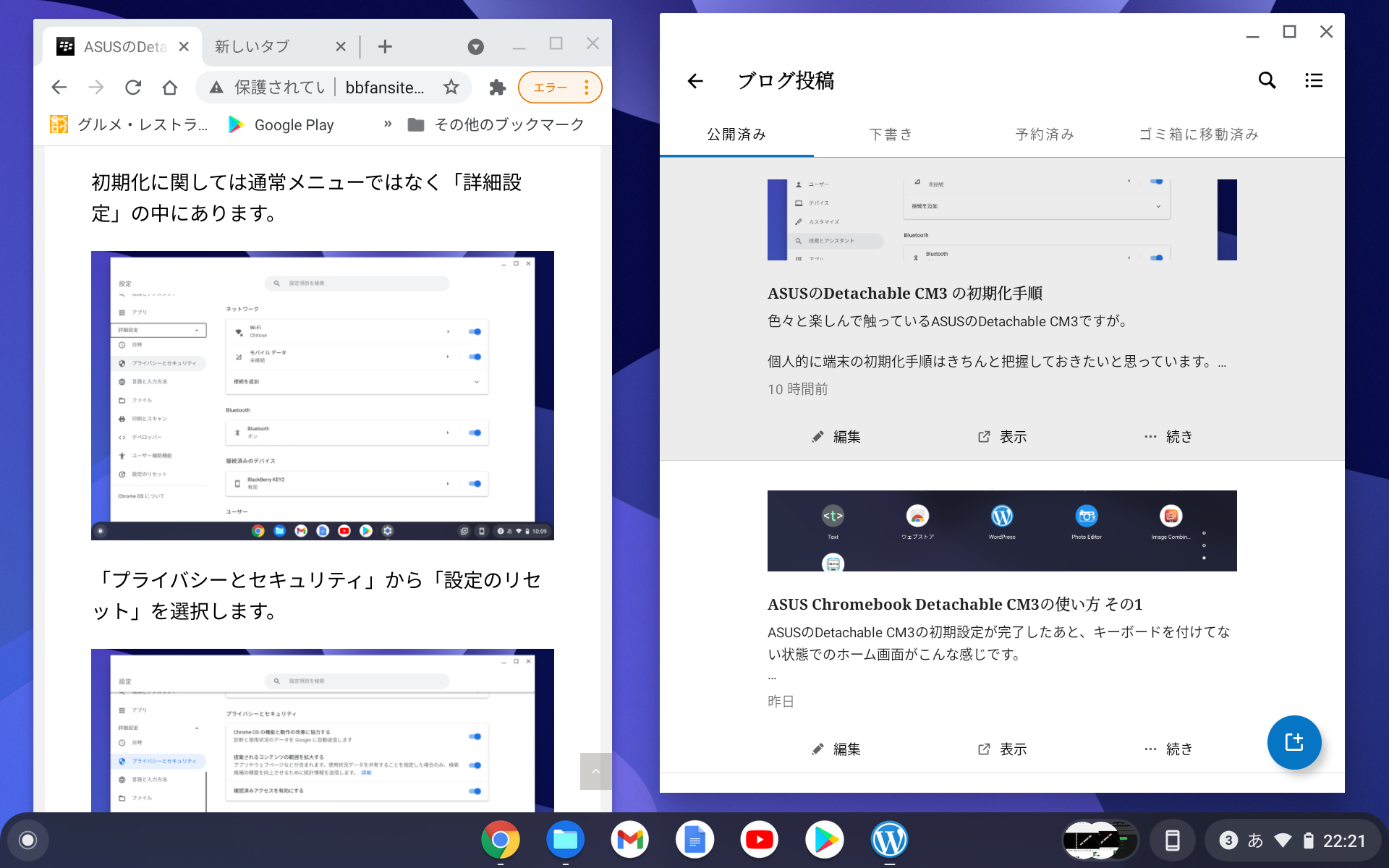
Task: Reload the page in Chrome
Action: point(133,88)
